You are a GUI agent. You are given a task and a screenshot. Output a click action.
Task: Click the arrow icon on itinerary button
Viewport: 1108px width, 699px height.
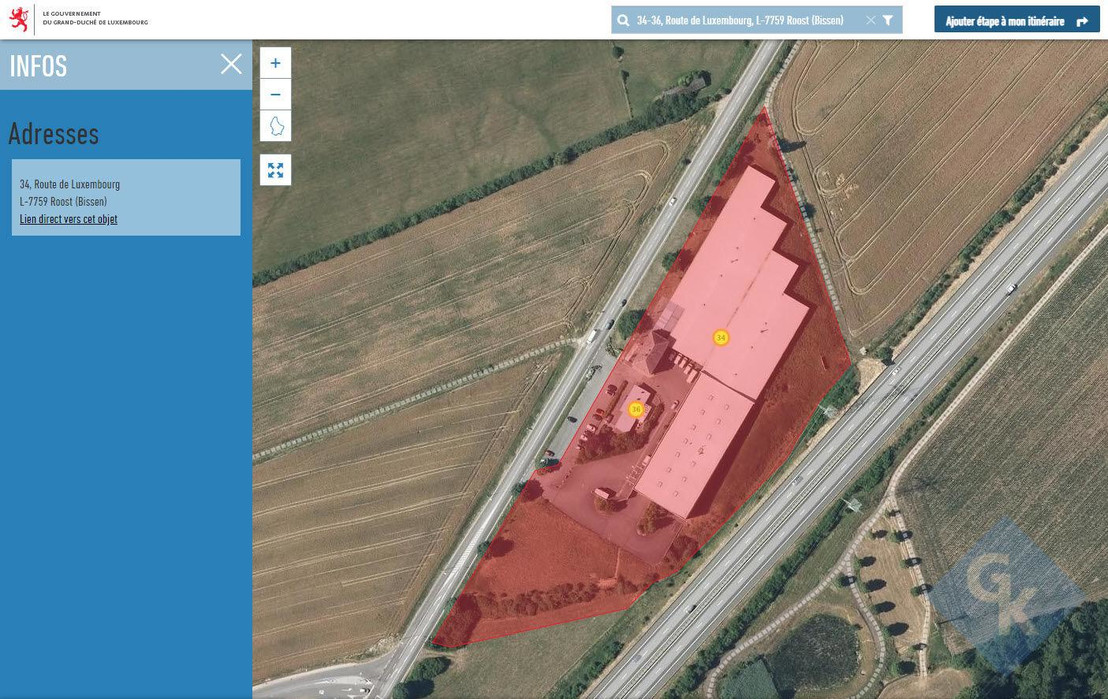[1081, 21]
